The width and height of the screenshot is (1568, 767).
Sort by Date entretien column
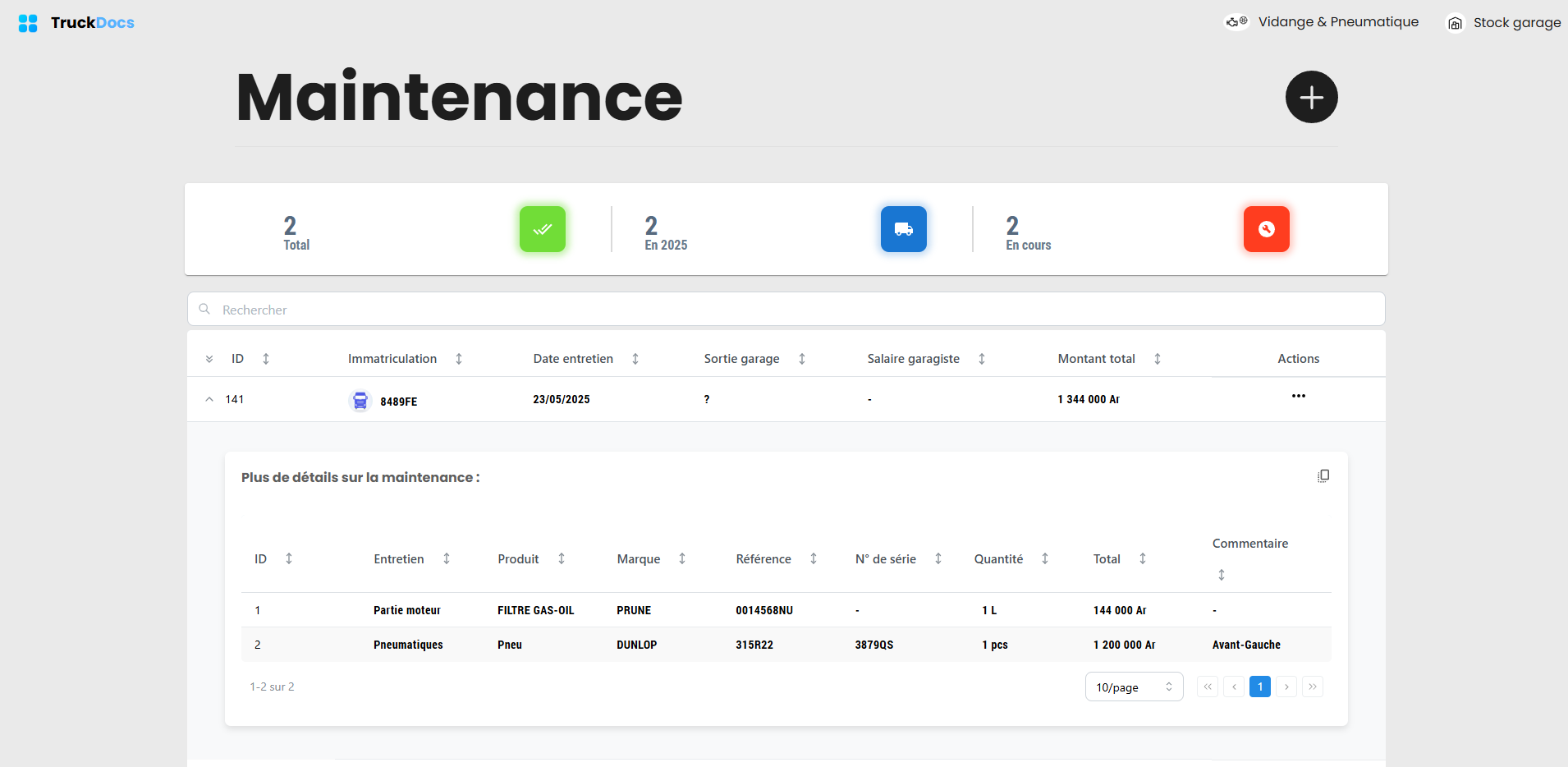(x=635, y=359)
